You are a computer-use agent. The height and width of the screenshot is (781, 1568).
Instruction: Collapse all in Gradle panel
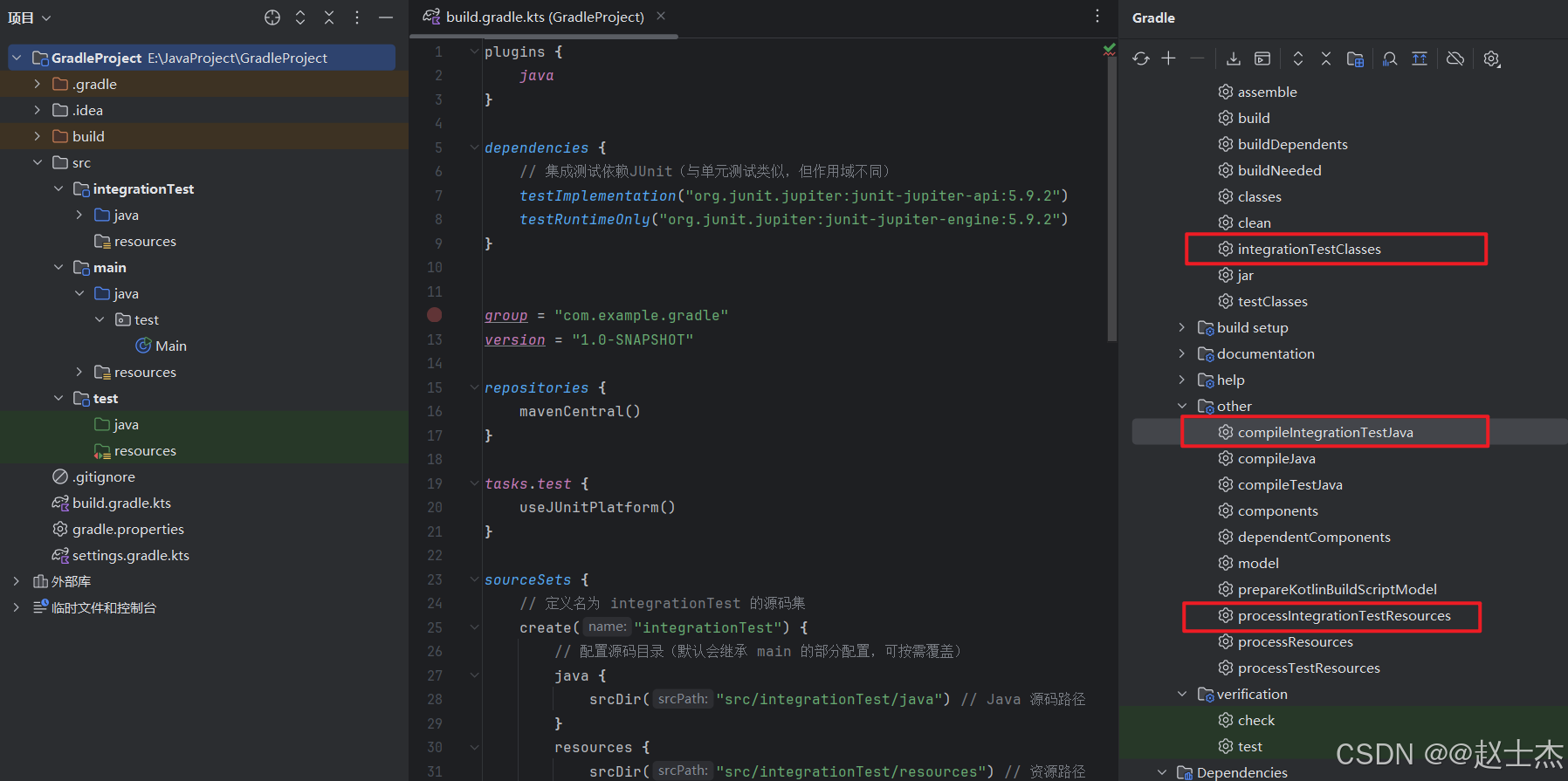click(1326, 58)
